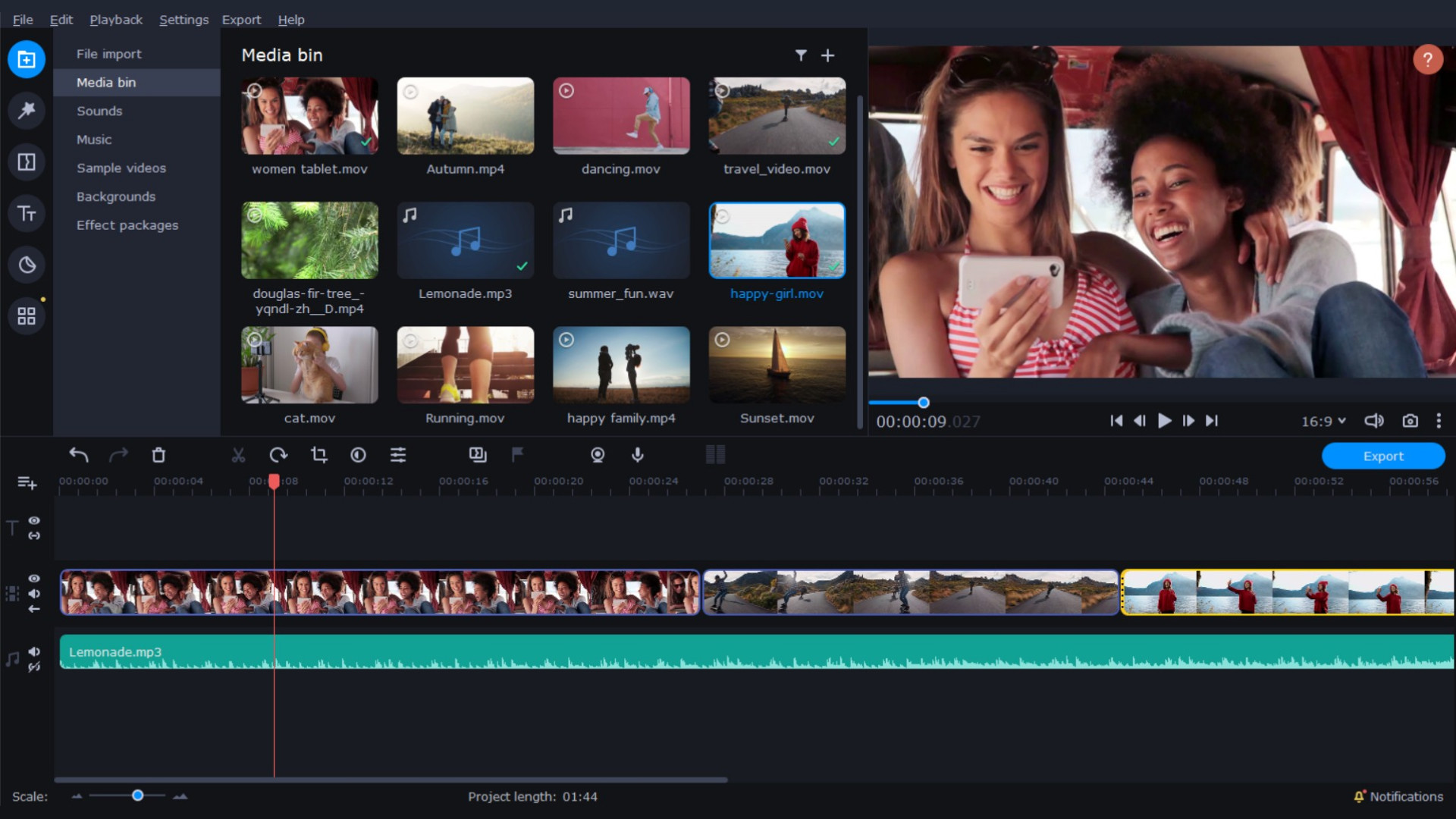Screen dimensions: 1456x819
Task: Toggle mute on audio track
Action: point(33,651)
